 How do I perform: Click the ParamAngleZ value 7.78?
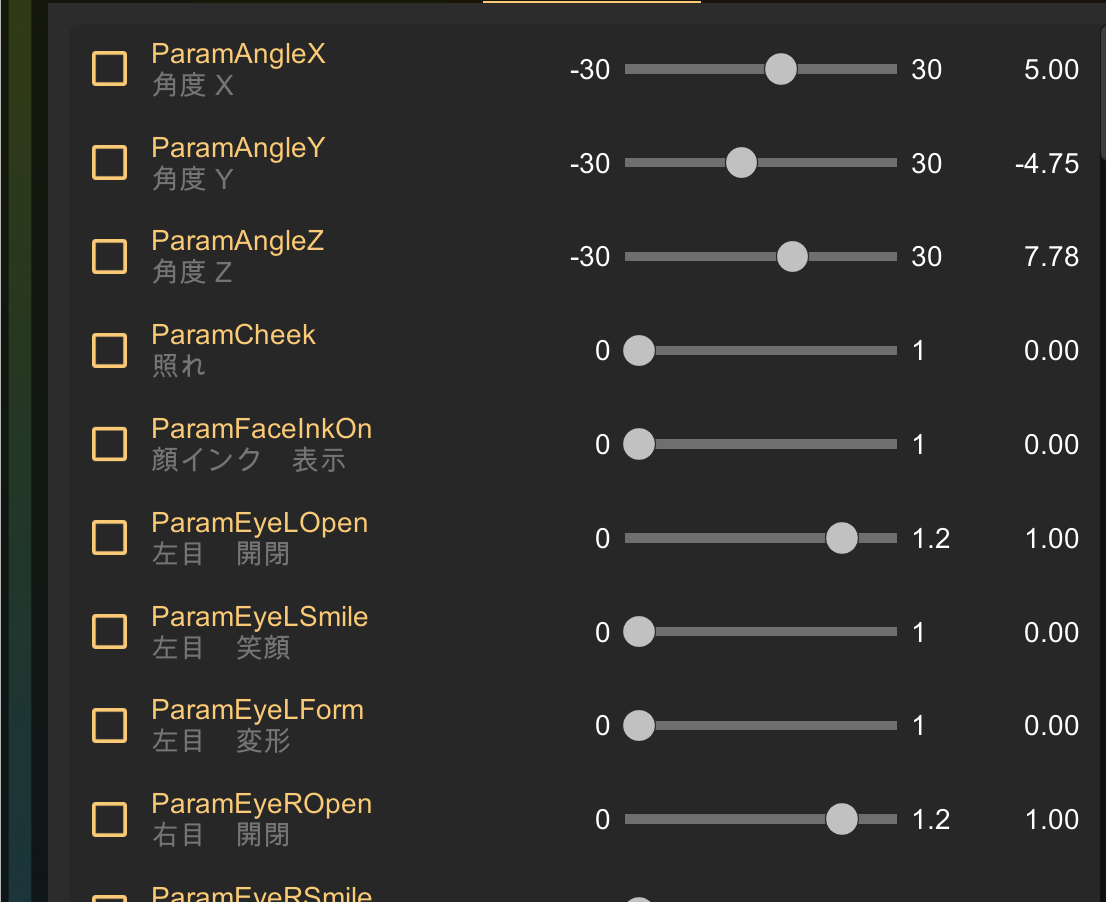click(1051, 256)
